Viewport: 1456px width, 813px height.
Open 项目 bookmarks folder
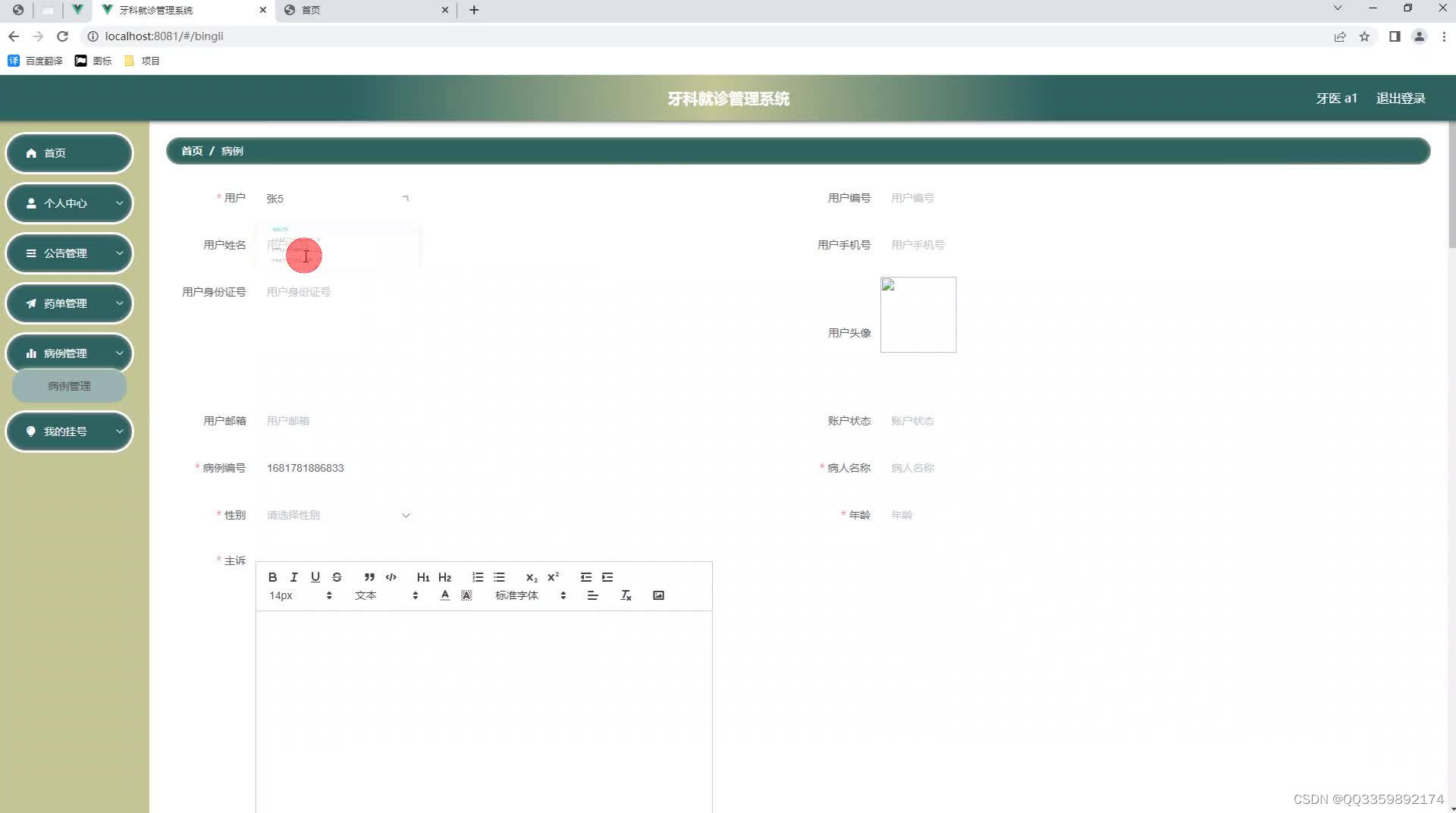(x=142, y=61)
